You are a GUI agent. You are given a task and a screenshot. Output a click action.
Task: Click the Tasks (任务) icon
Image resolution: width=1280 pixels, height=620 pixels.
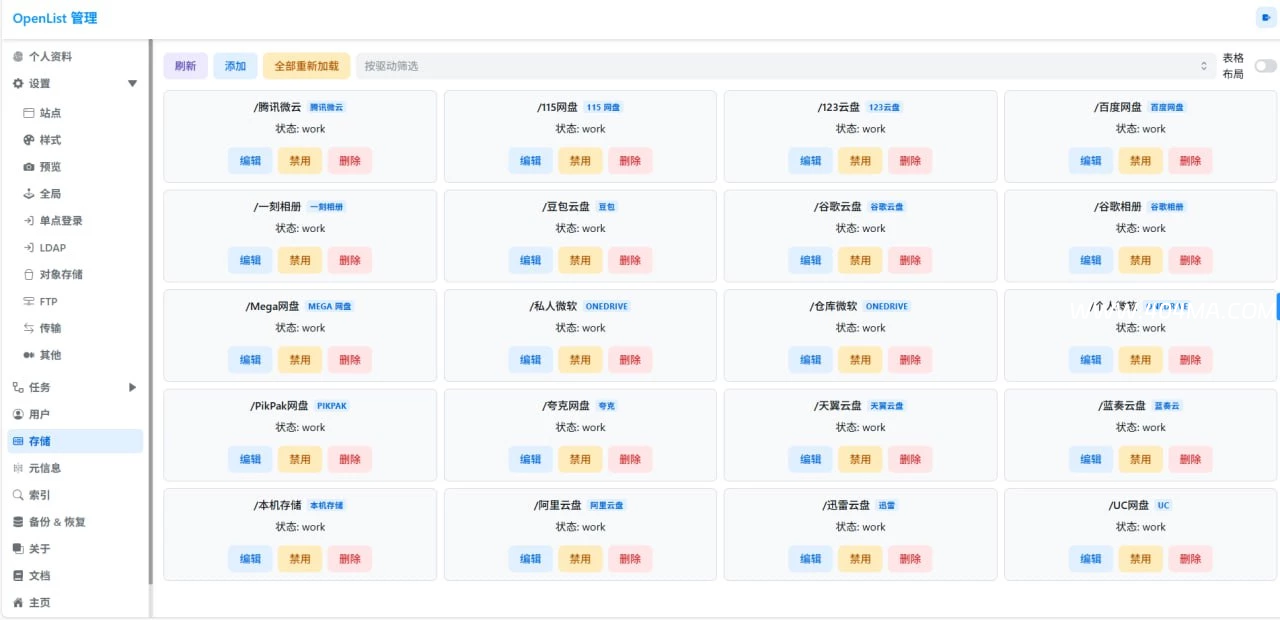point(18,387)
